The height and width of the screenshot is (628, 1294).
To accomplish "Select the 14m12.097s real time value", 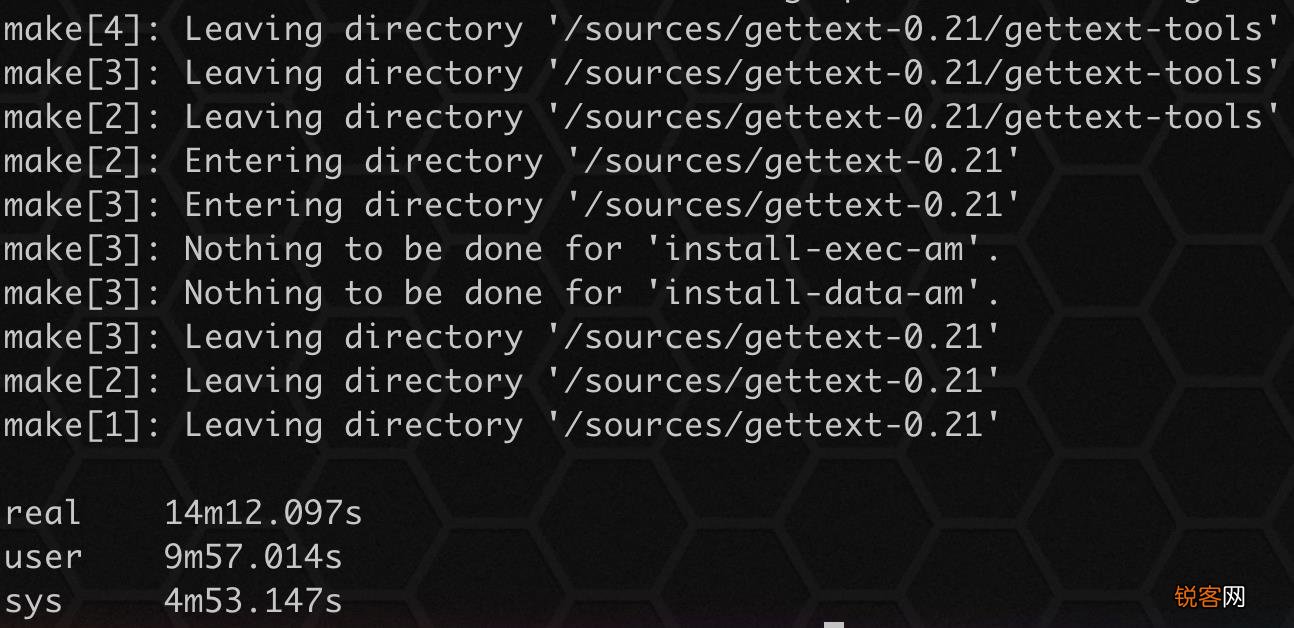I will tap(263, 513).
